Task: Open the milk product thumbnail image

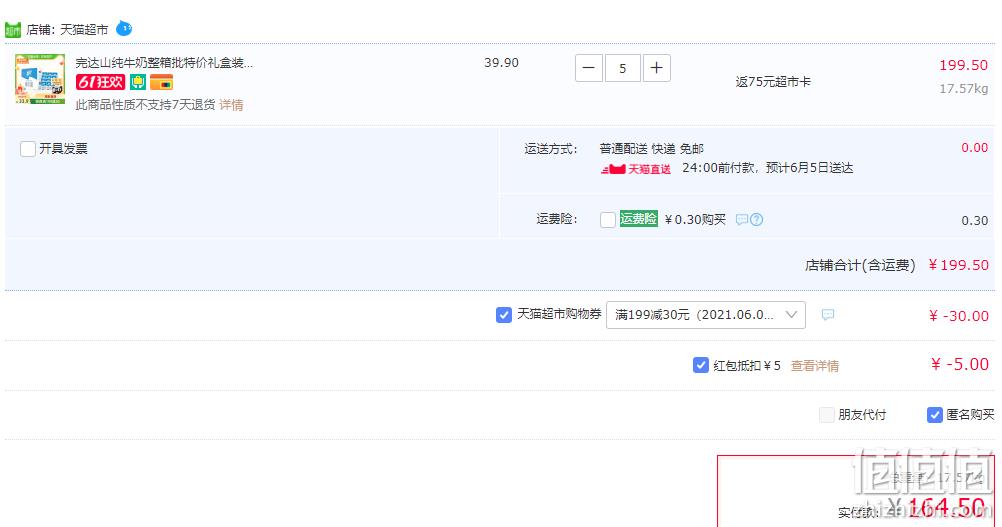Action: pyautogui.click(x=40, y=79)
